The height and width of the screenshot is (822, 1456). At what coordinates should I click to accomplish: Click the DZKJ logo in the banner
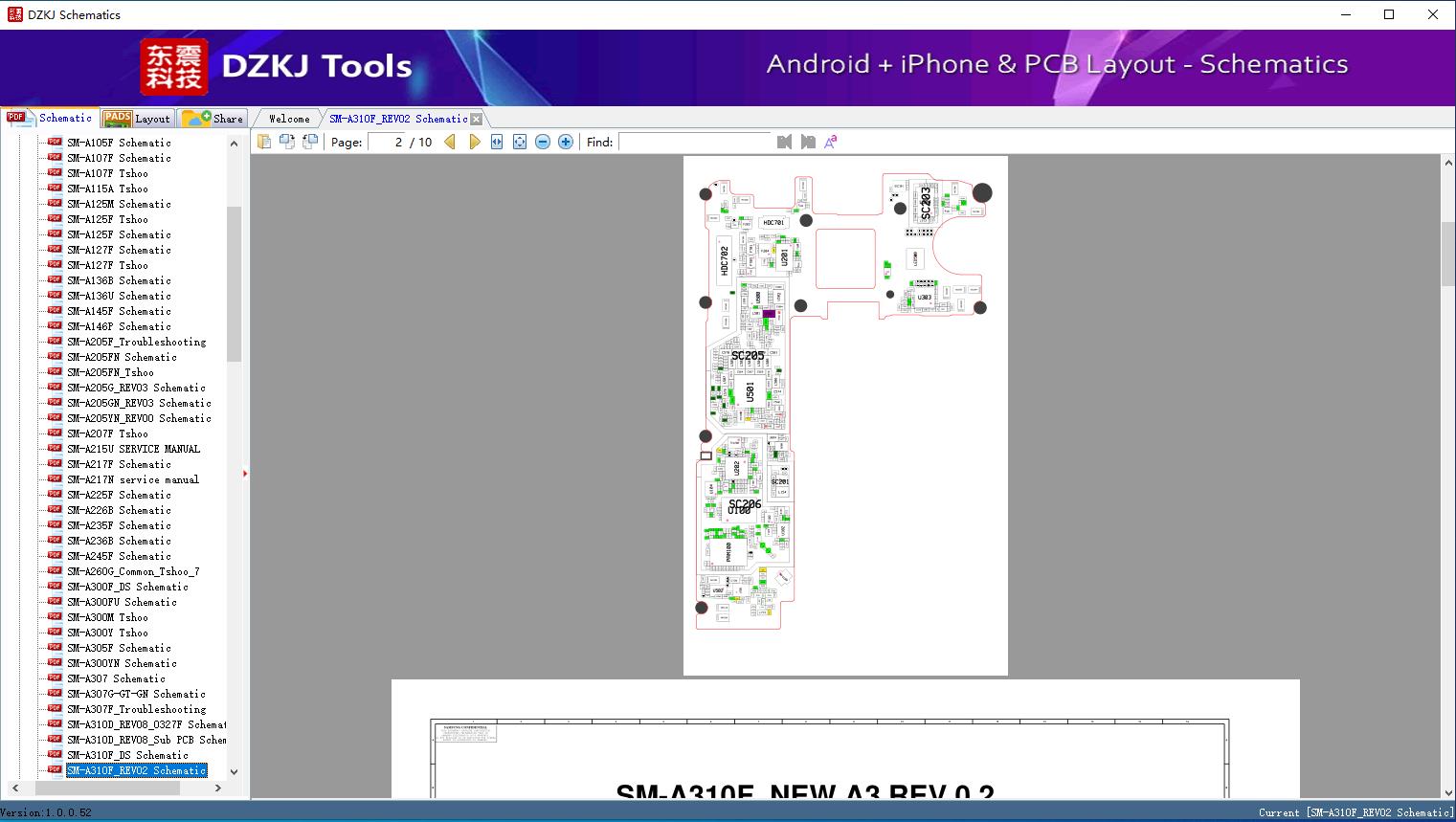click(174, 66)
